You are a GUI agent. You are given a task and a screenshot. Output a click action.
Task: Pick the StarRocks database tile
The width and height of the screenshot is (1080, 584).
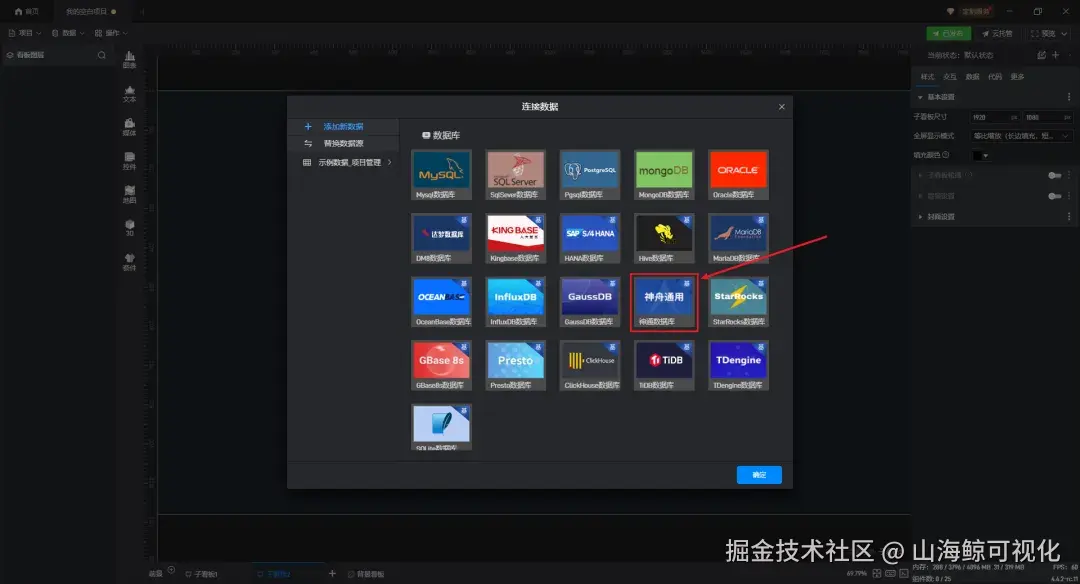[738, 302]
